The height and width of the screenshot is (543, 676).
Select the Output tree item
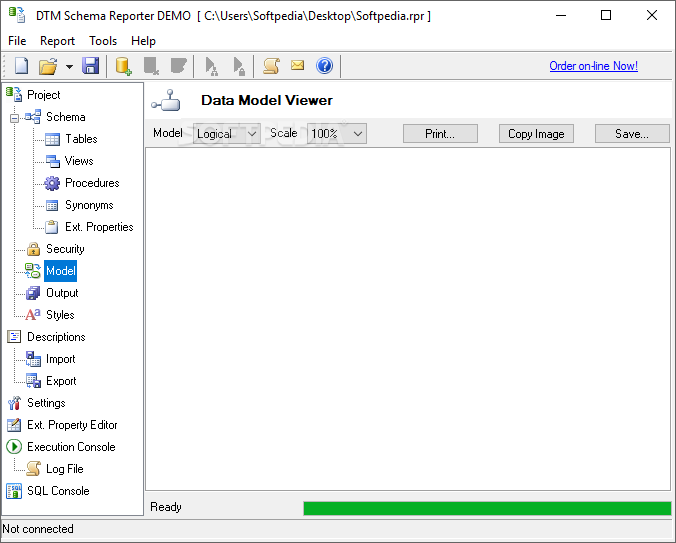coord(62,293)
